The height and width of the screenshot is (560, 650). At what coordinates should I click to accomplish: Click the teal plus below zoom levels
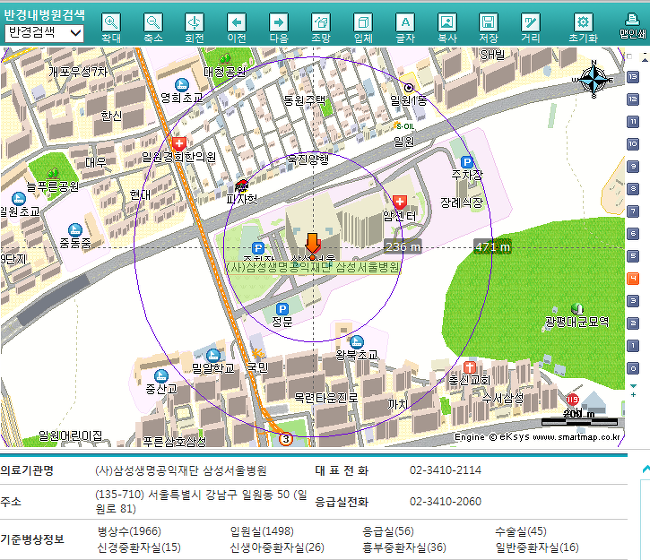pos(633,395)
